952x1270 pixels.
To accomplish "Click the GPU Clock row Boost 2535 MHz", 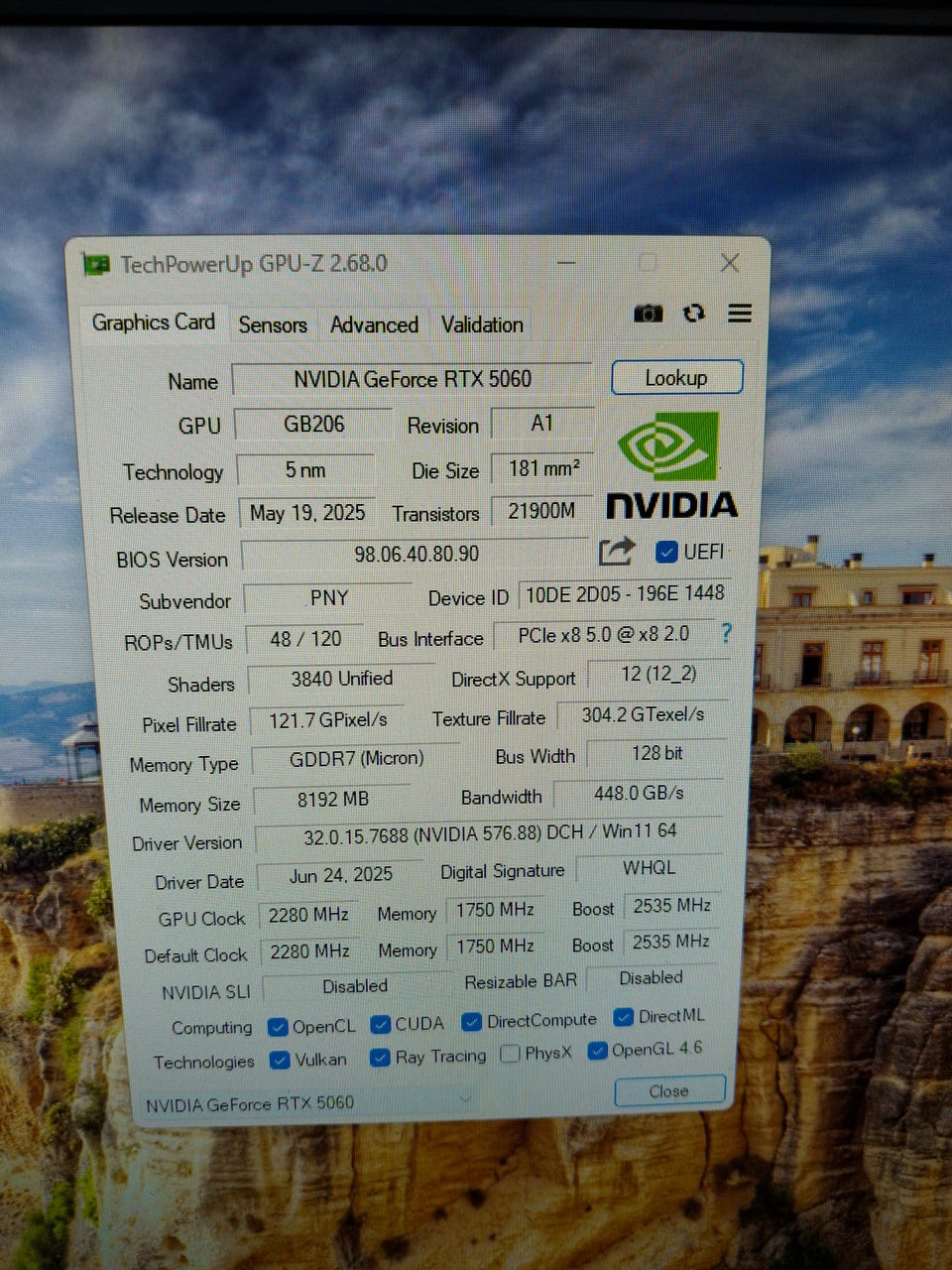I will (x=671, y=907).
